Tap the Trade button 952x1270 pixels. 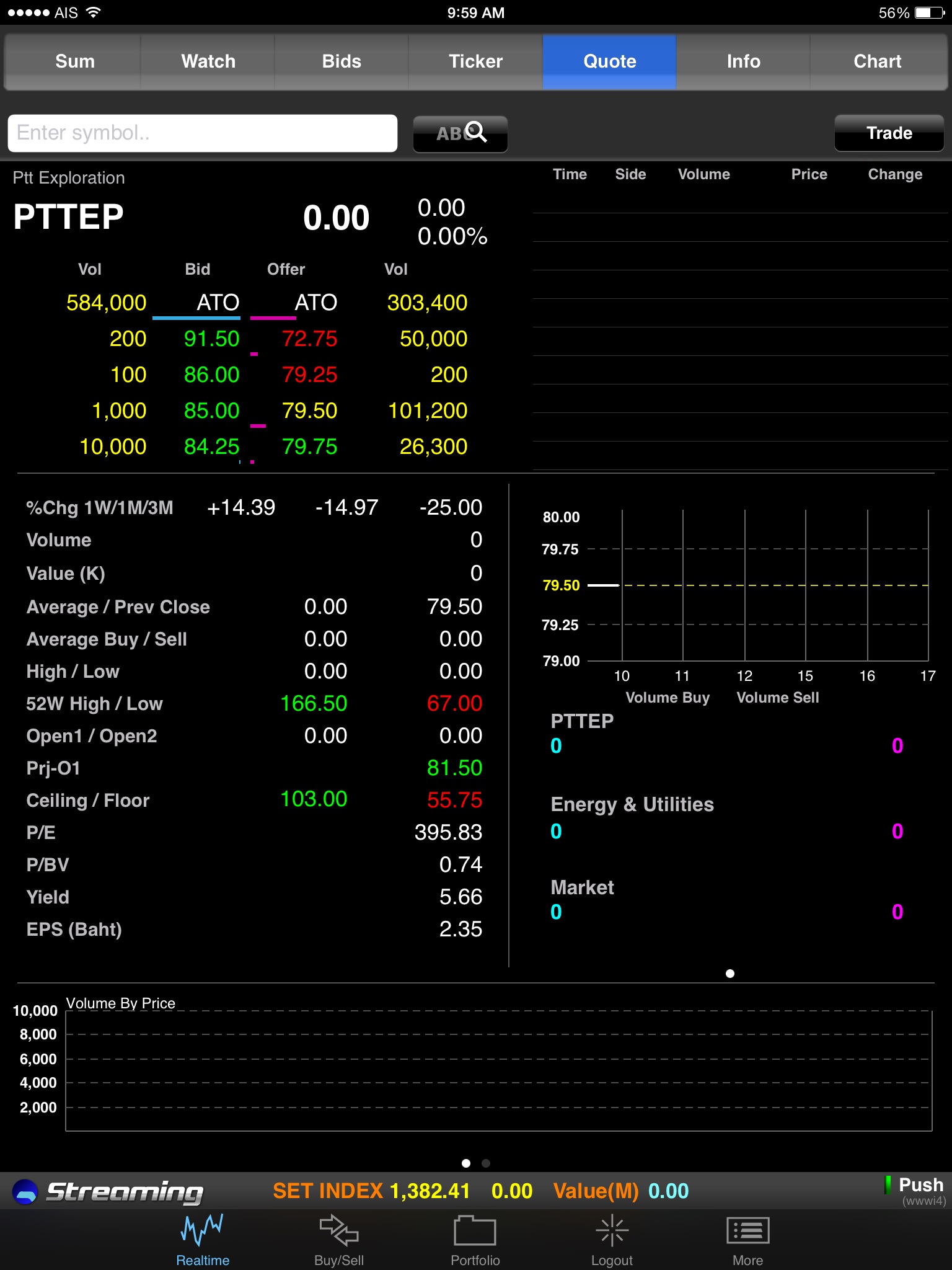point(889,133)
